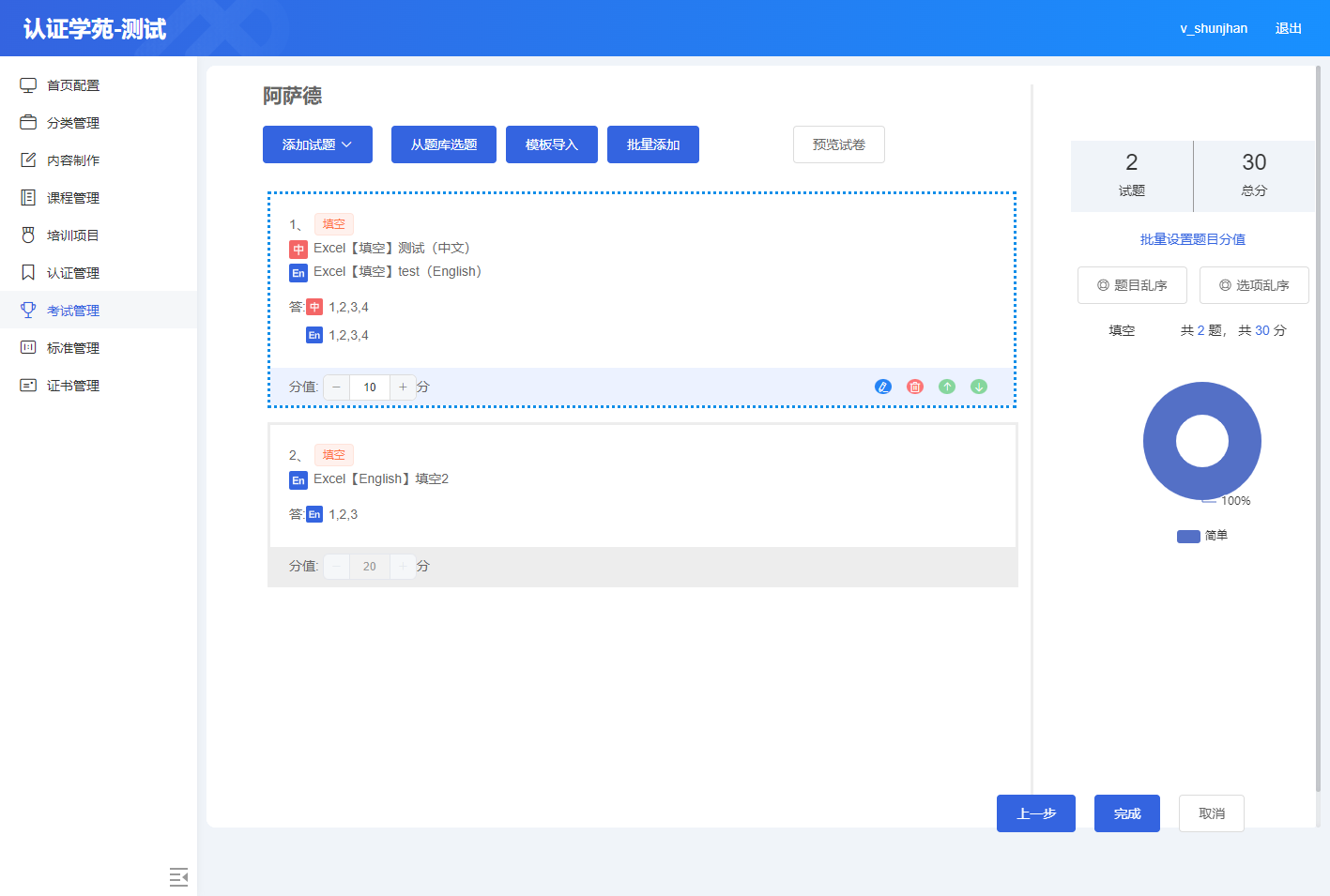Open 分类管理 in the sidebar

[99, 123]
